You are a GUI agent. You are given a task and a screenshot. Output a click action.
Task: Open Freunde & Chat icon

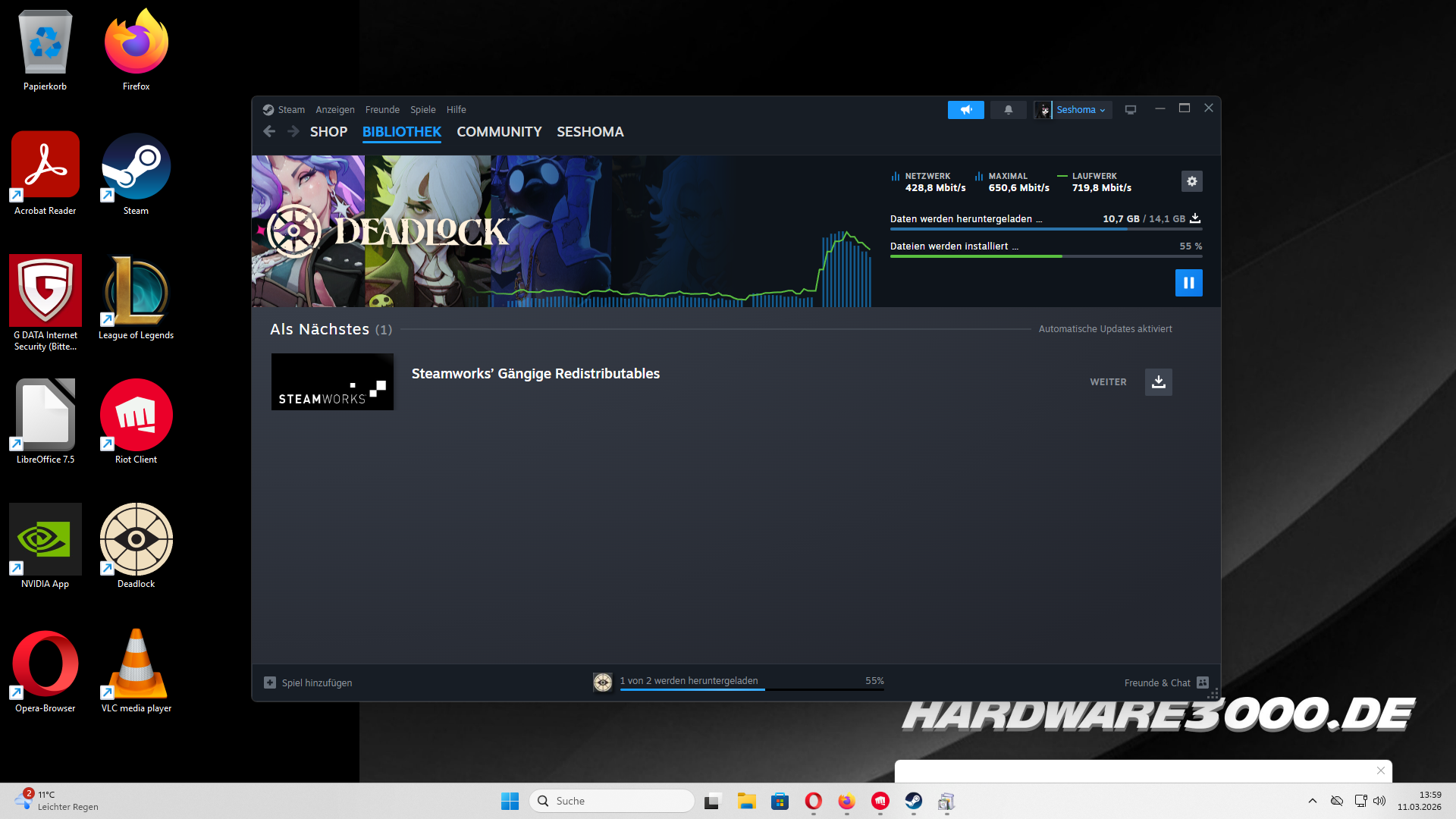[1202, 682]
